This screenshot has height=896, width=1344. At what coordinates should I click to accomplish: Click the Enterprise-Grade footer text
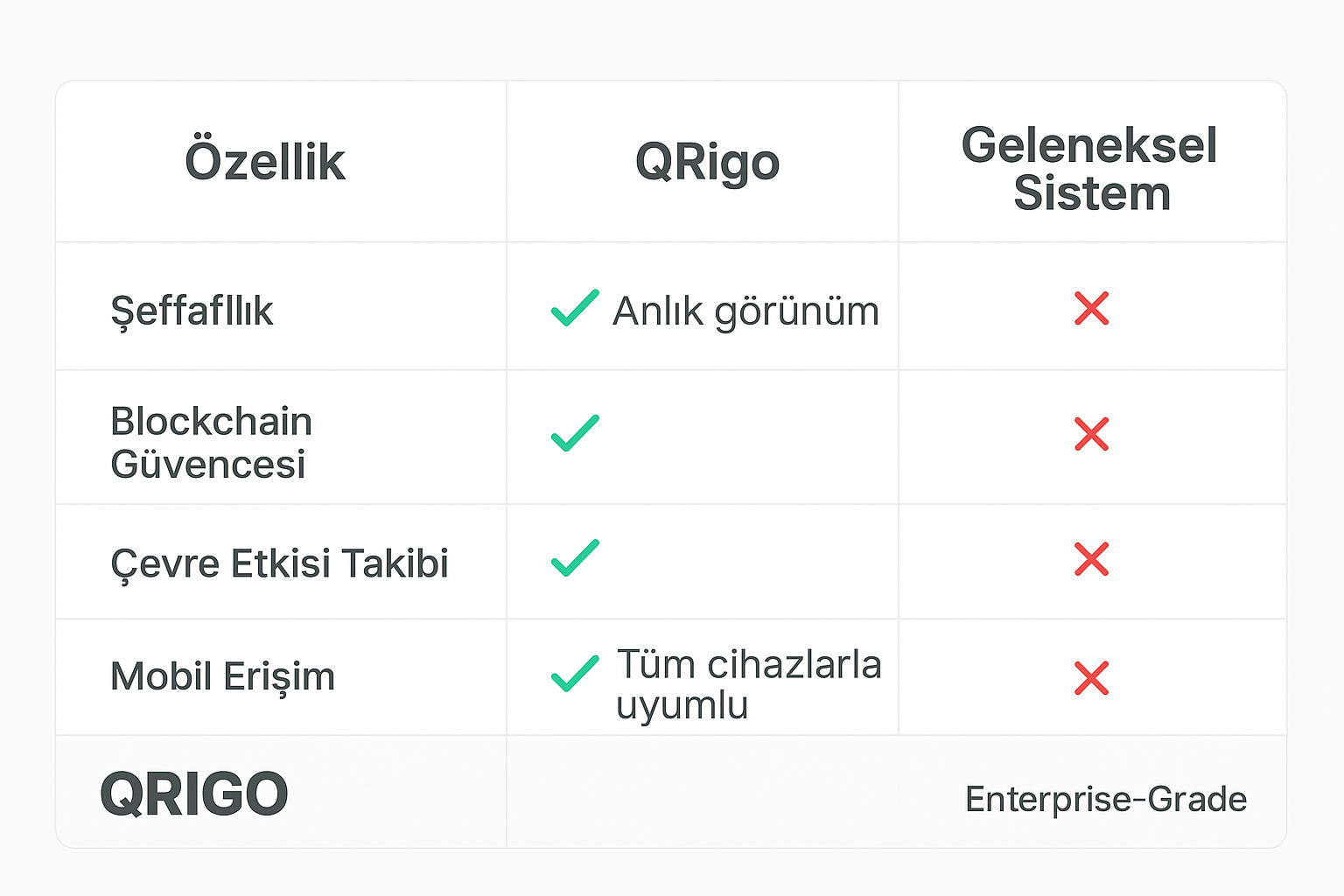click(1105, 799)
